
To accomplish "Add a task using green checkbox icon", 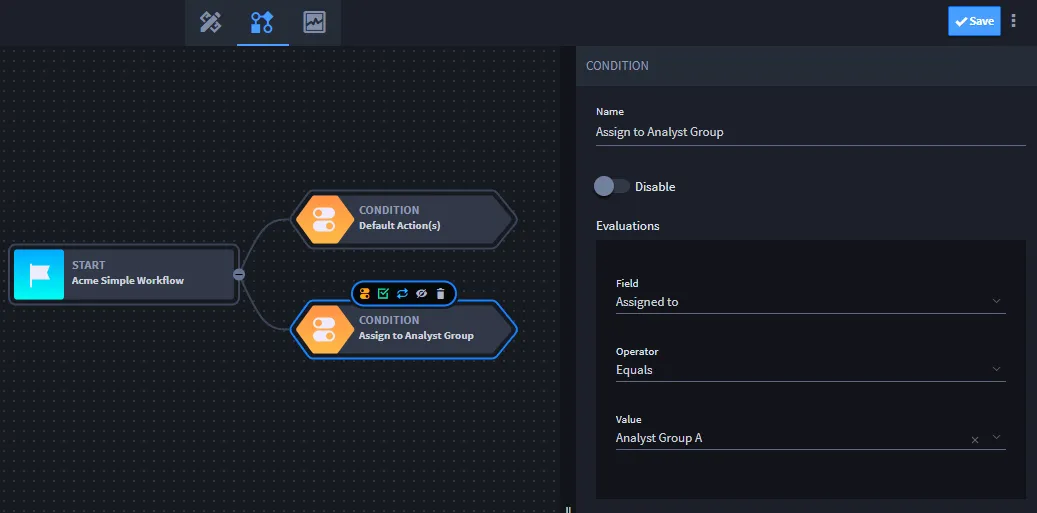I will [383, 294].
